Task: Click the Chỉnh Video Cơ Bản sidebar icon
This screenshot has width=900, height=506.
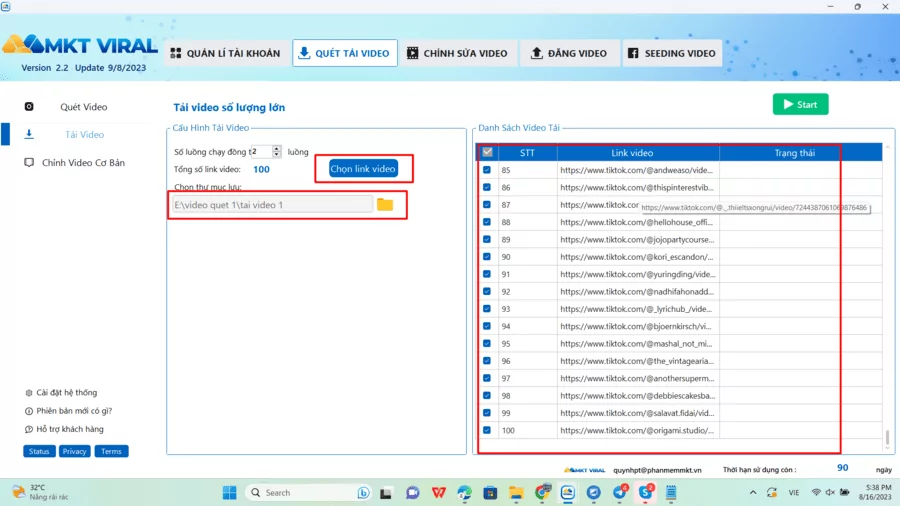Action: click(29, 162)
